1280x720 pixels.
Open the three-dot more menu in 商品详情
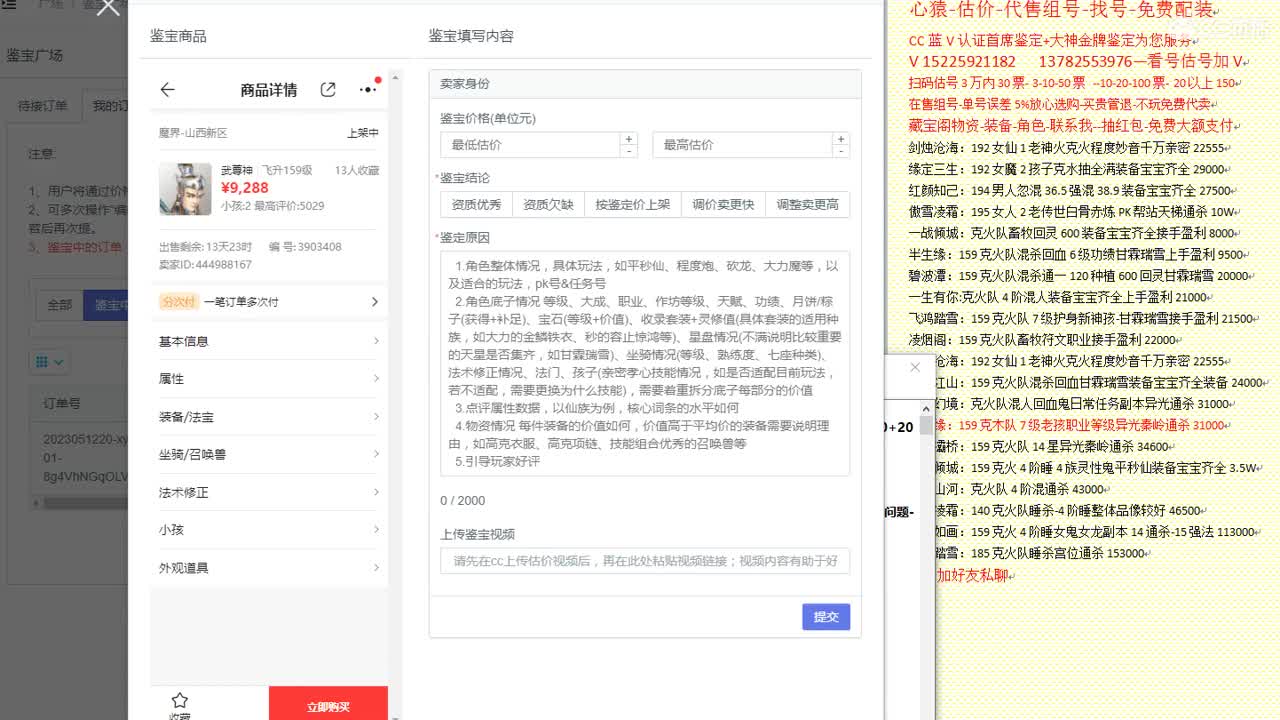(368, 89)
